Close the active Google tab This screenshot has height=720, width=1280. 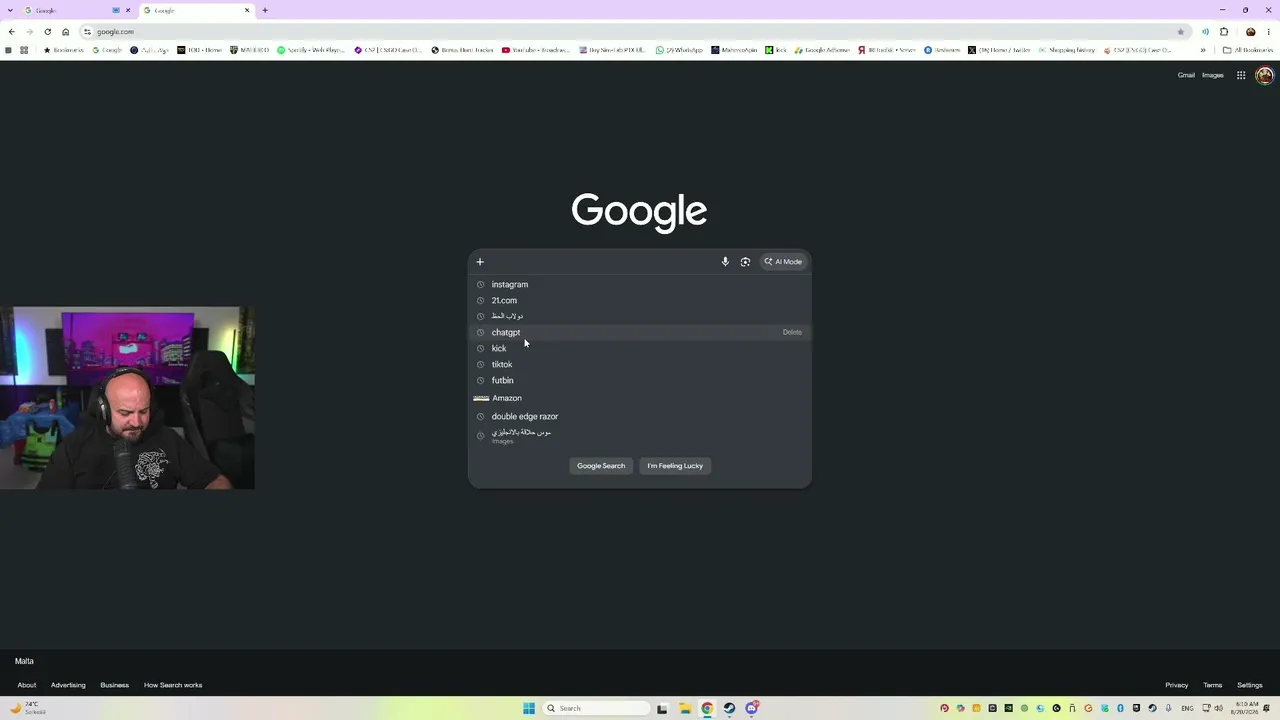pos(247,10)
